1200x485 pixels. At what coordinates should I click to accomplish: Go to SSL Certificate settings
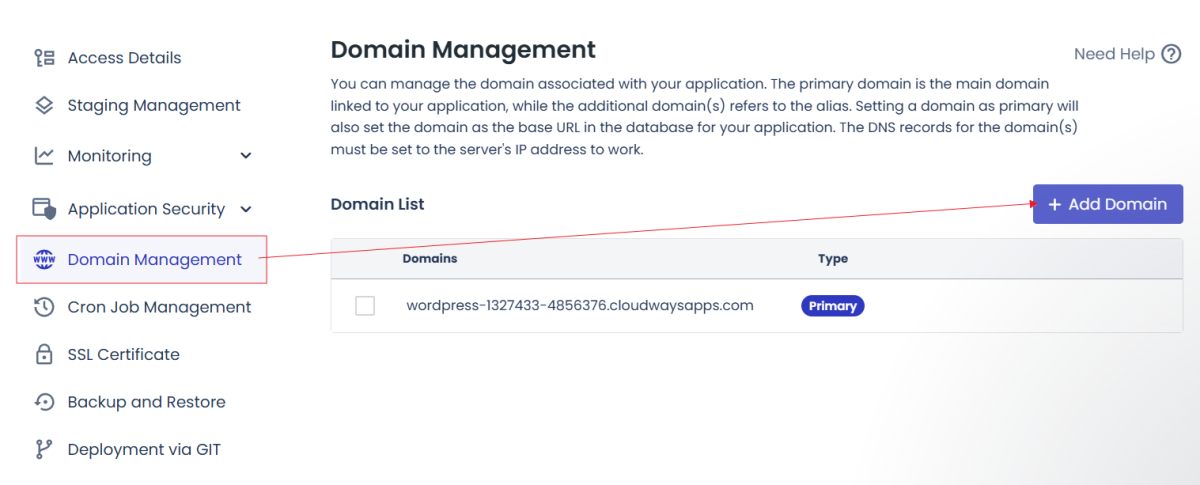(x=123, y=355)
